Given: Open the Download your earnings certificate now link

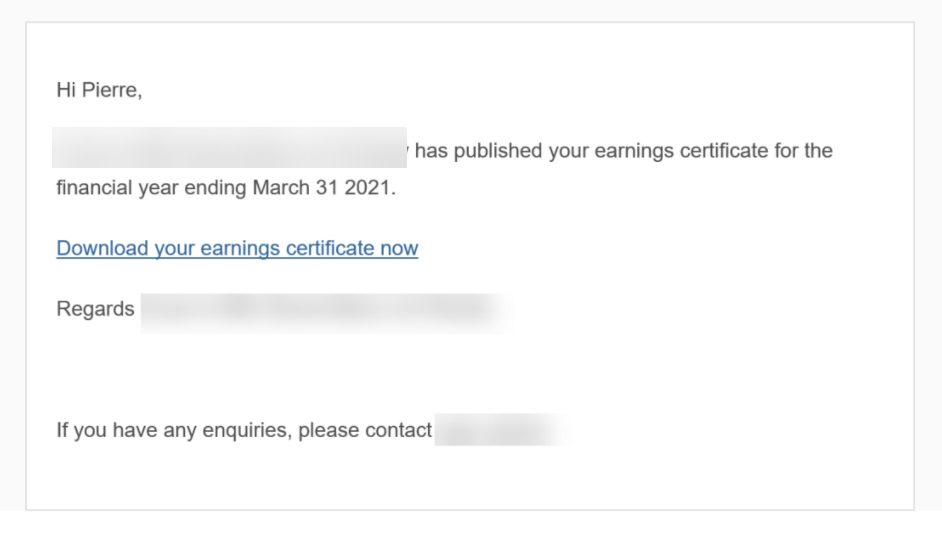Looking at the screenshot, I should point(237,248).
